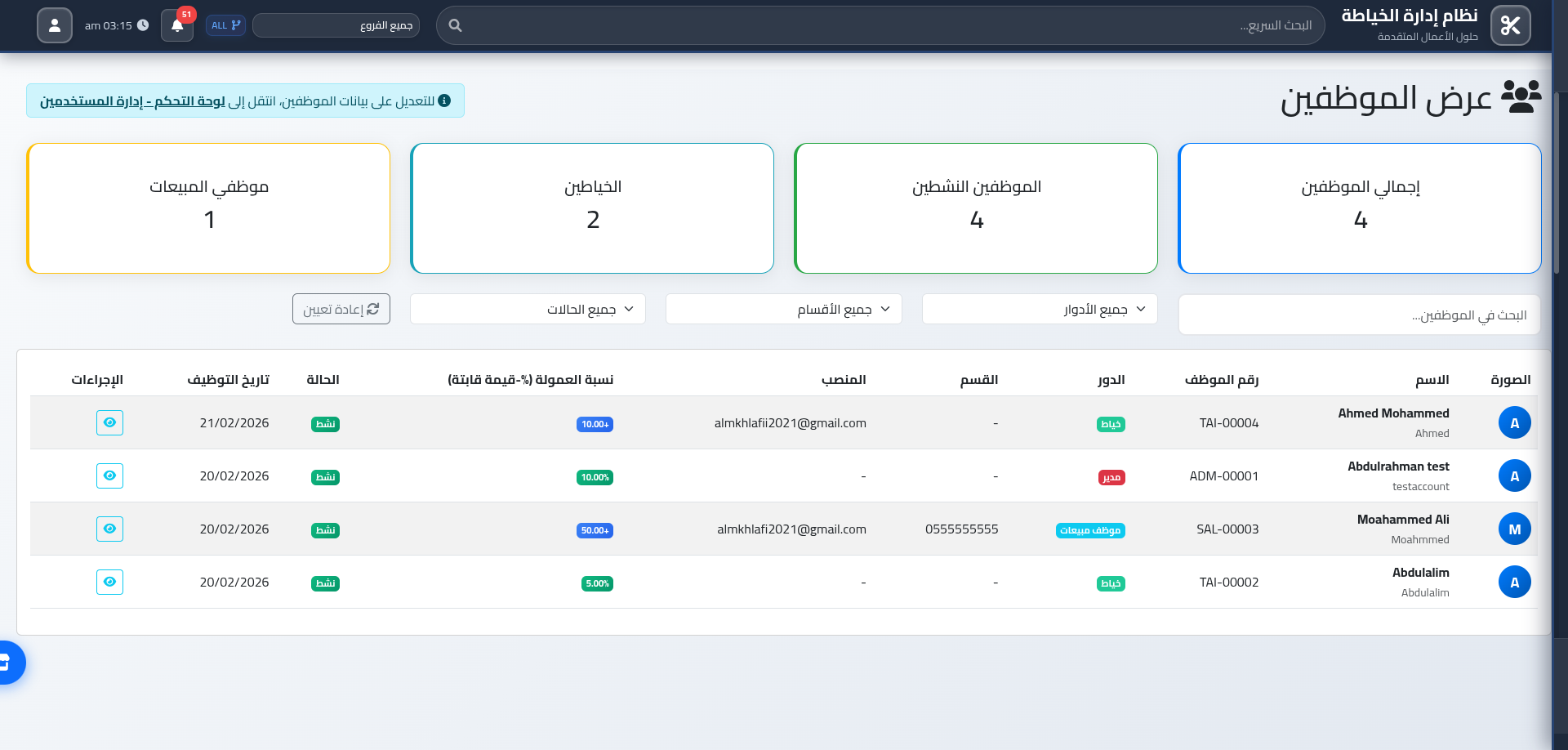Open the جميع الفروع branches selector
This screenshot has width=1568, height=750.
[x=336, y=25]
